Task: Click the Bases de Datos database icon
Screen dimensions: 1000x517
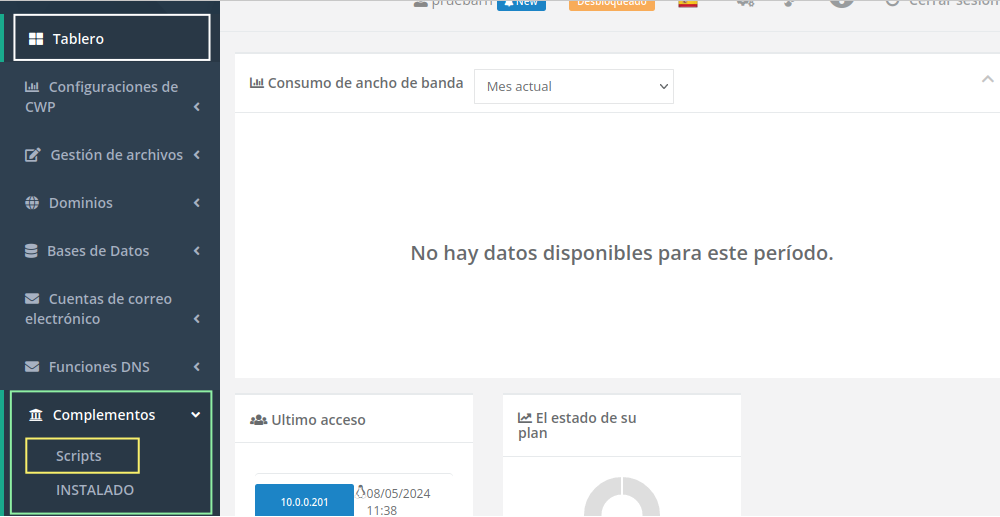Action: click(x=31, y=251)
